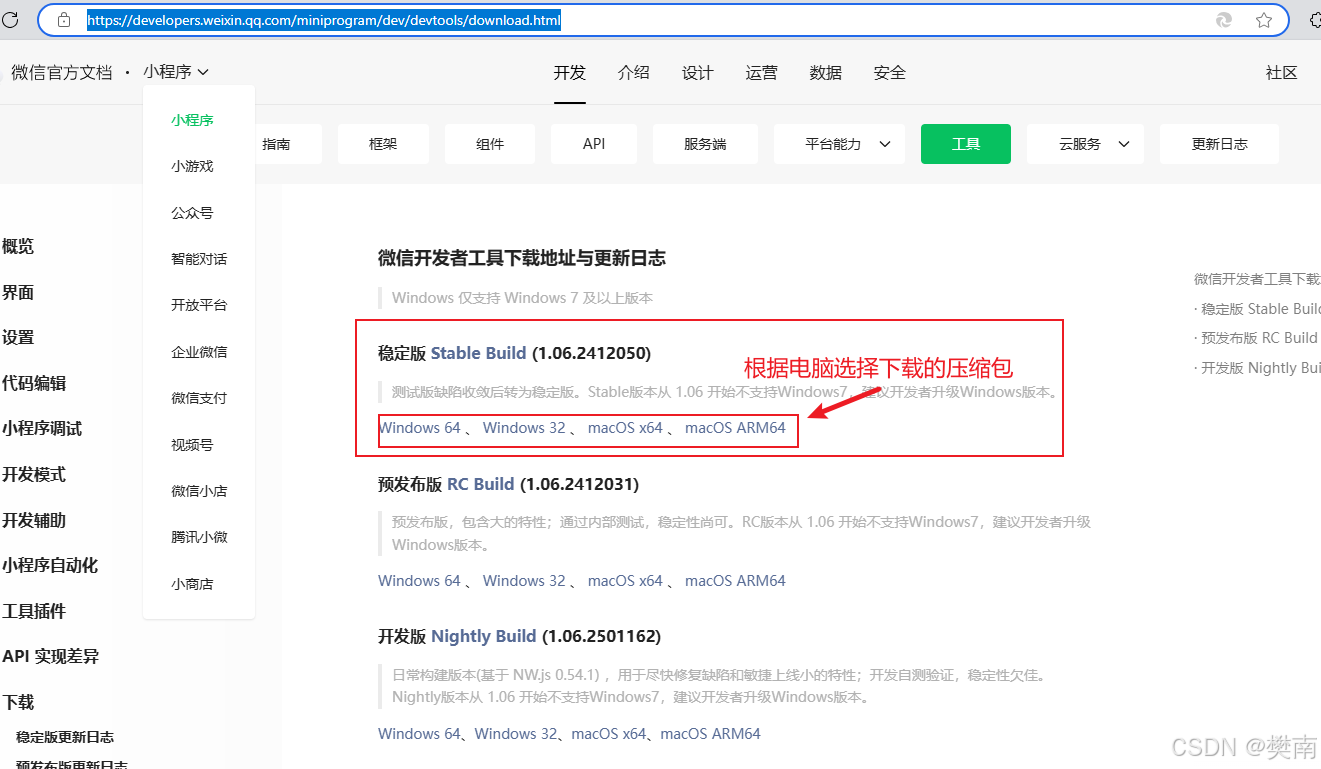Select 智能对话 in the dropdown menu
The height and width of the screenshot is (769, 1321).
[x=199, y=259]
